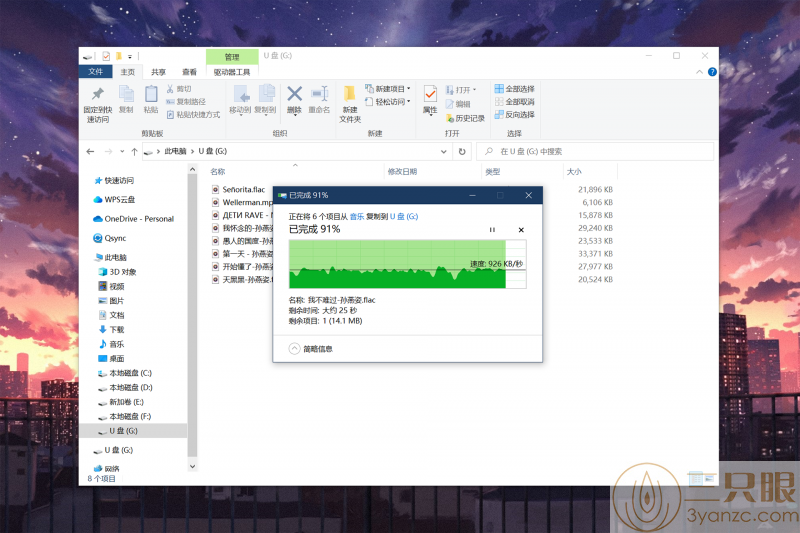Image resolution: width=800 pixels, height=533 pixels.
Task: Cancel the copy with the small X
Action: pos(521,230)
